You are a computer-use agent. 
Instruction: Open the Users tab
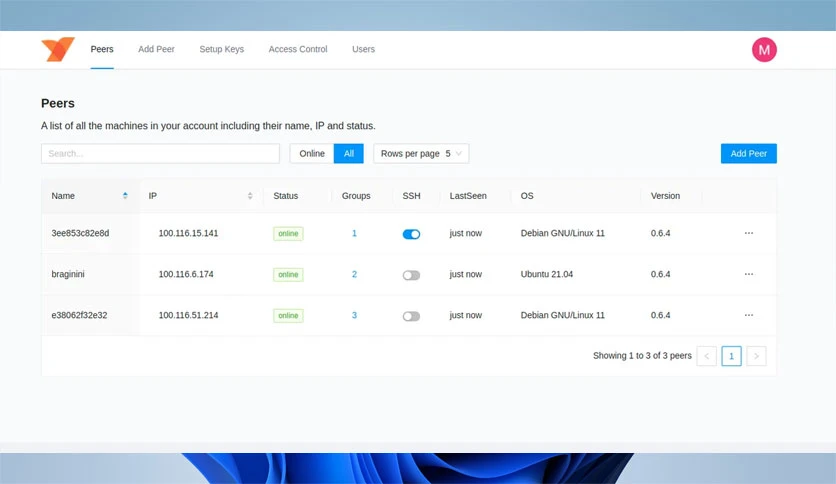364,49
